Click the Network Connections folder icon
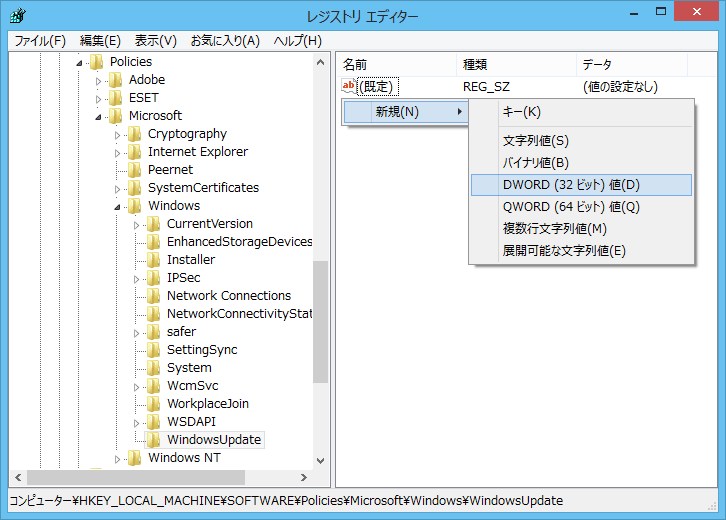Image resolution: width=726 pixels, height=520 pixels. click(154, 295)
